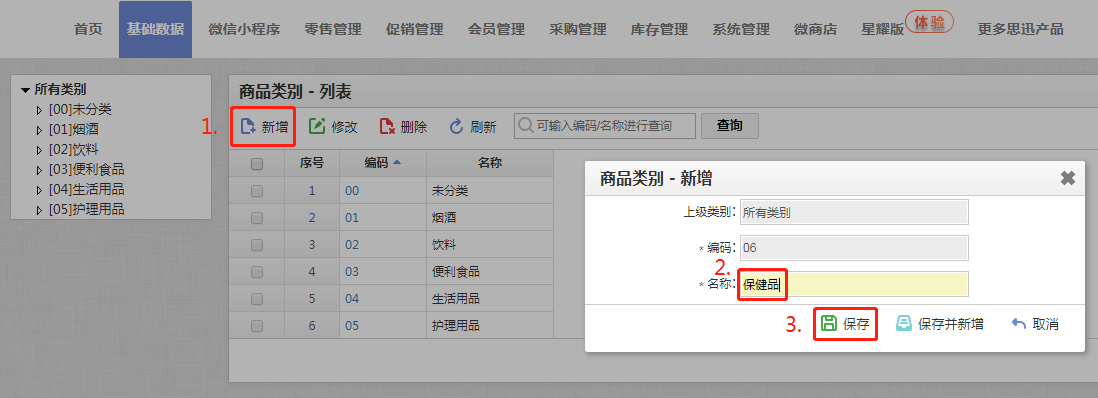Open code link 03

pyautogui.click(x=352, y=272)
